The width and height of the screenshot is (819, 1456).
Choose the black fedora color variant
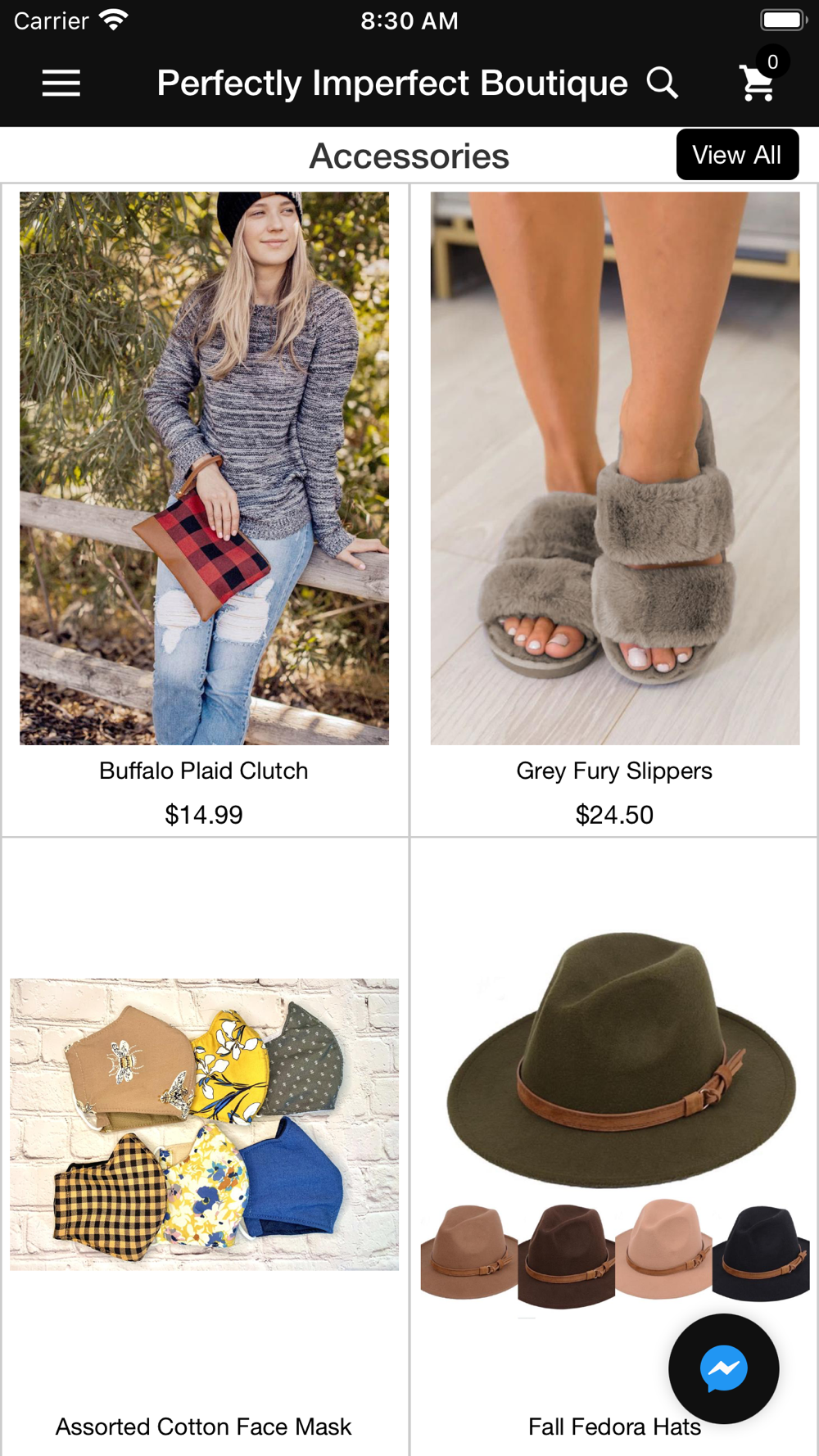click(762, 1253)
